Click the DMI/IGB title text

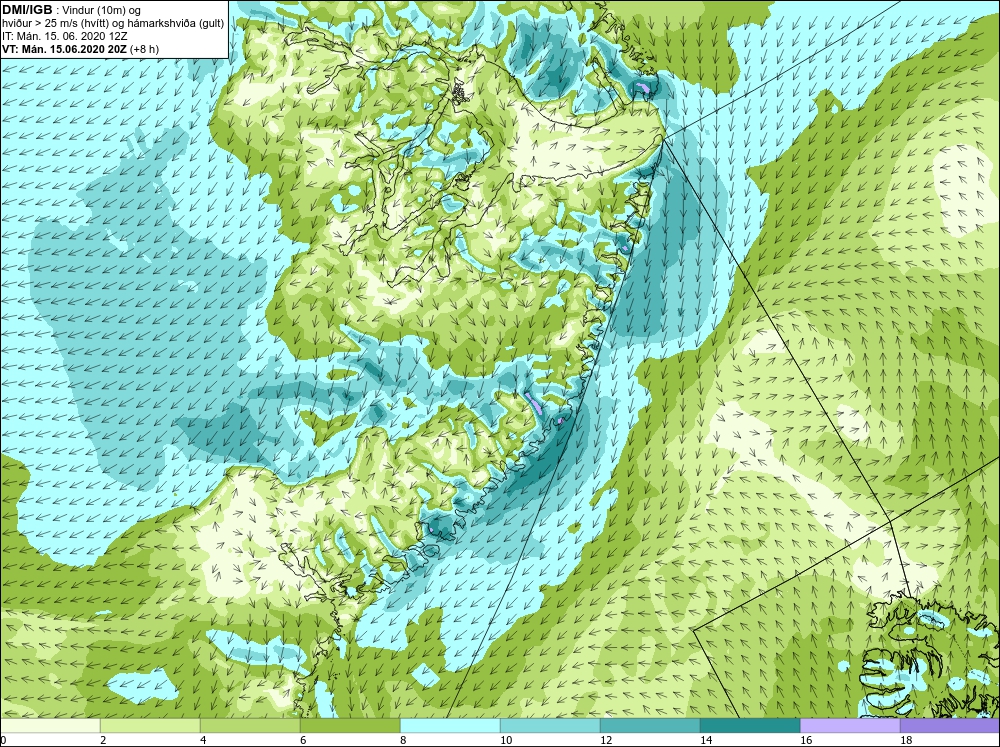click(x=27, y=10)
